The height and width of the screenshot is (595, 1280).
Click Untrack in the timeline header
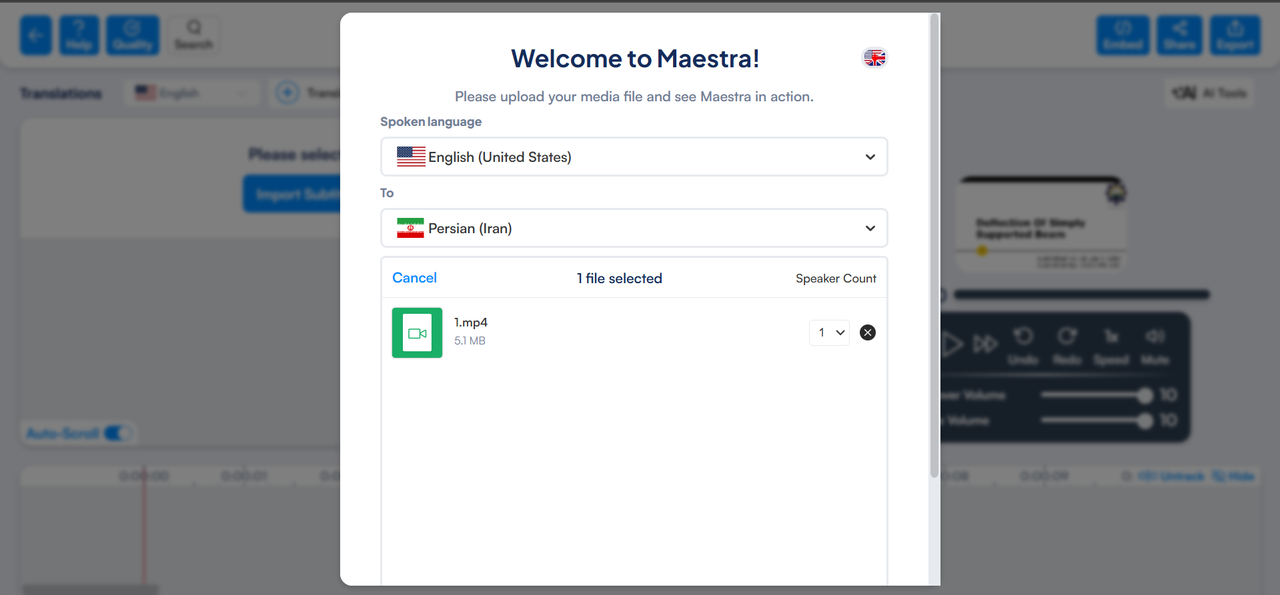pos(1170,476)
